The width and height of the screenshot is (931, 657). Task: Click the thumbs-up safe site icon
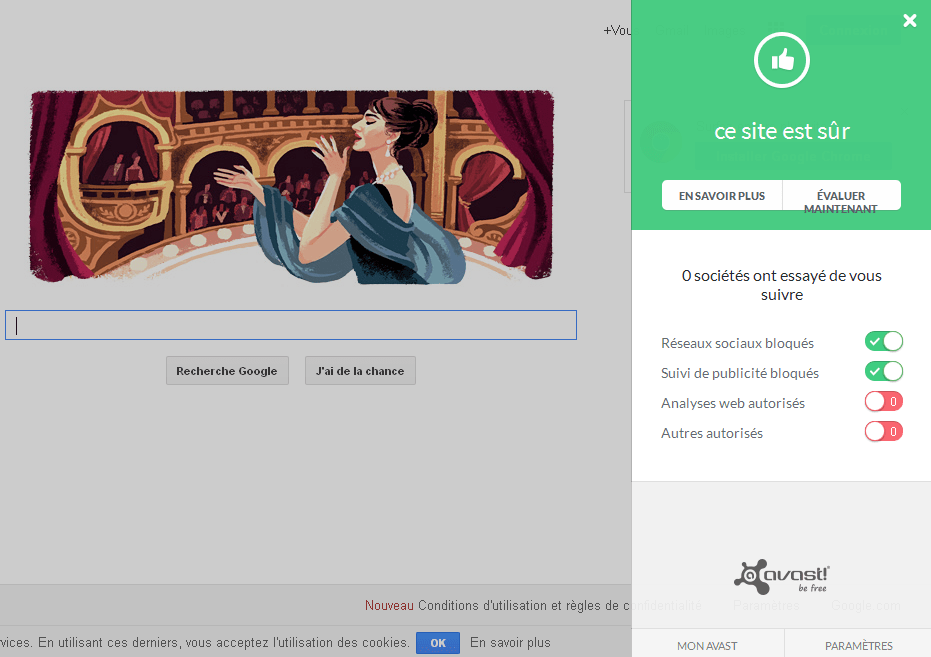[781, 60]
